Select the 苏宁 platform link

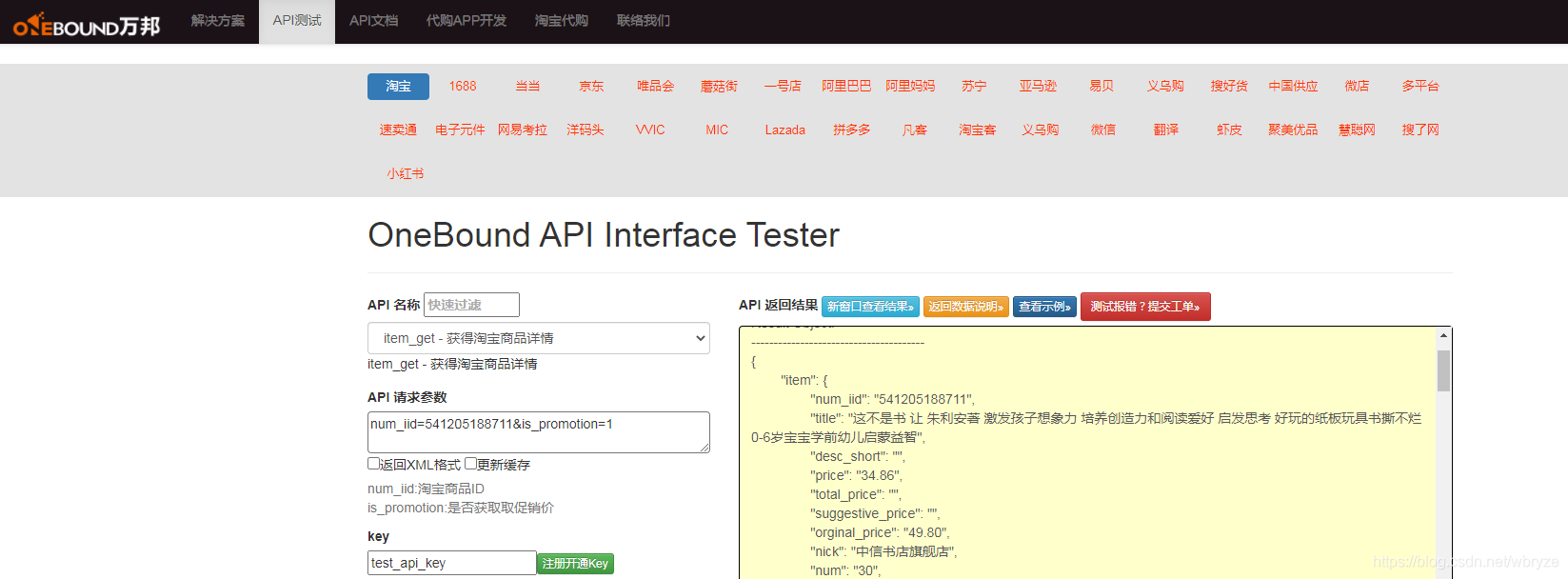pos(974,87)
